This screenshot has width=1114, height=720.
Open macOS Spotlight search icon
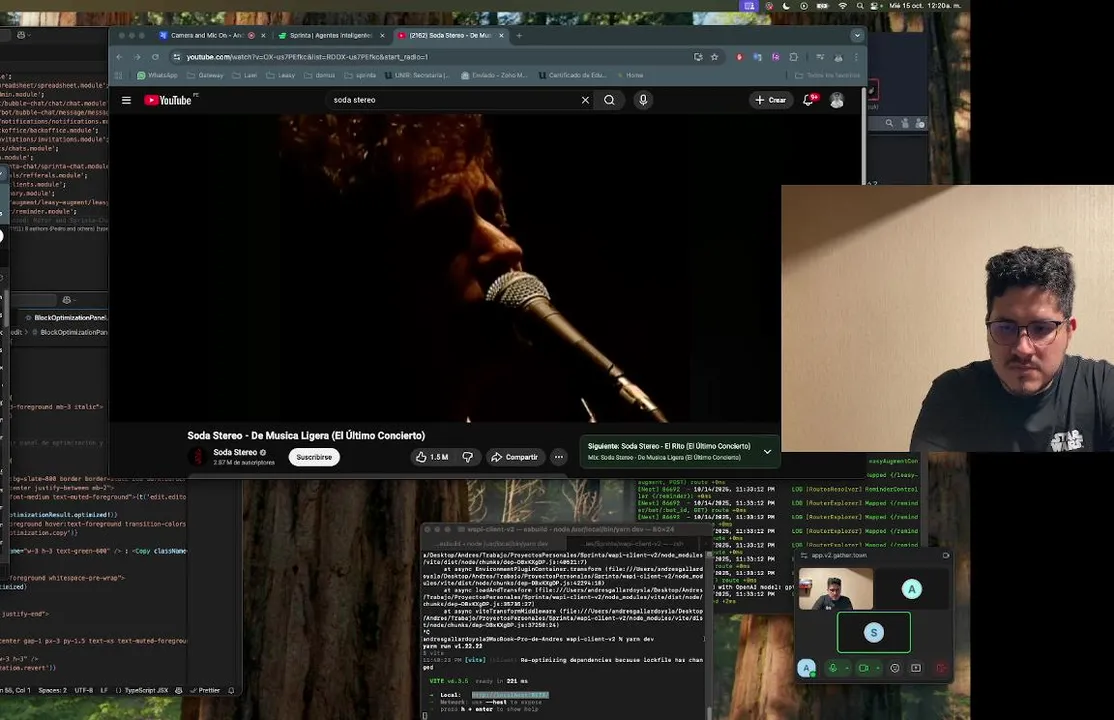pyautogui.click(x=860, y=6)
